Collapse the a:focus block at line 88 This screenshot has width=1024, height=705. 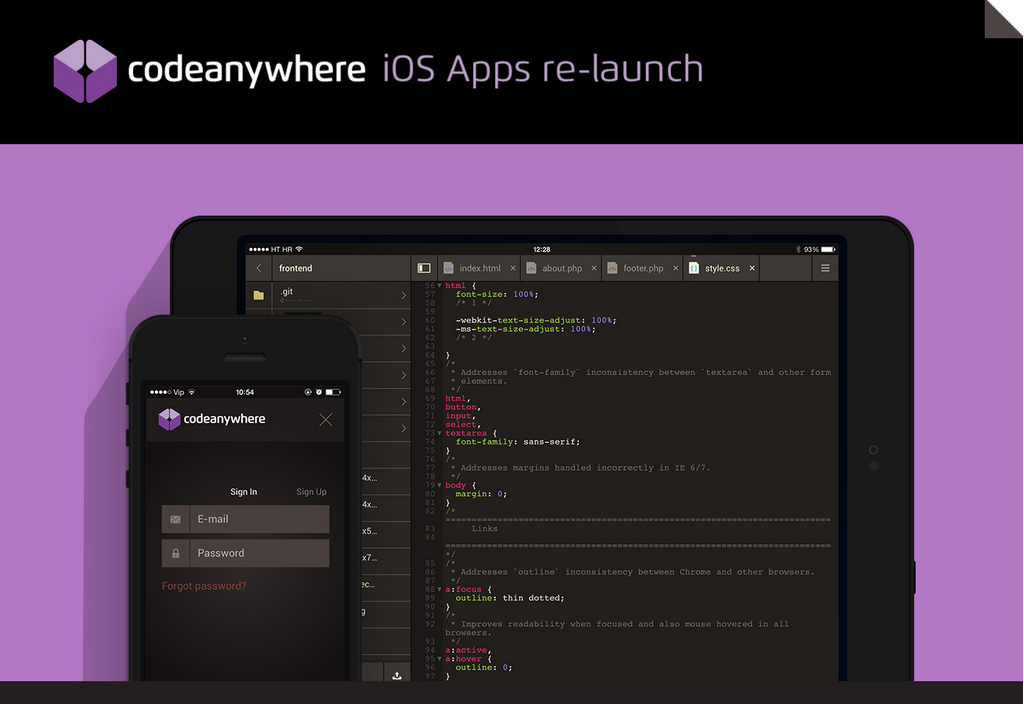pyautogui.click(x=440, y=589)
